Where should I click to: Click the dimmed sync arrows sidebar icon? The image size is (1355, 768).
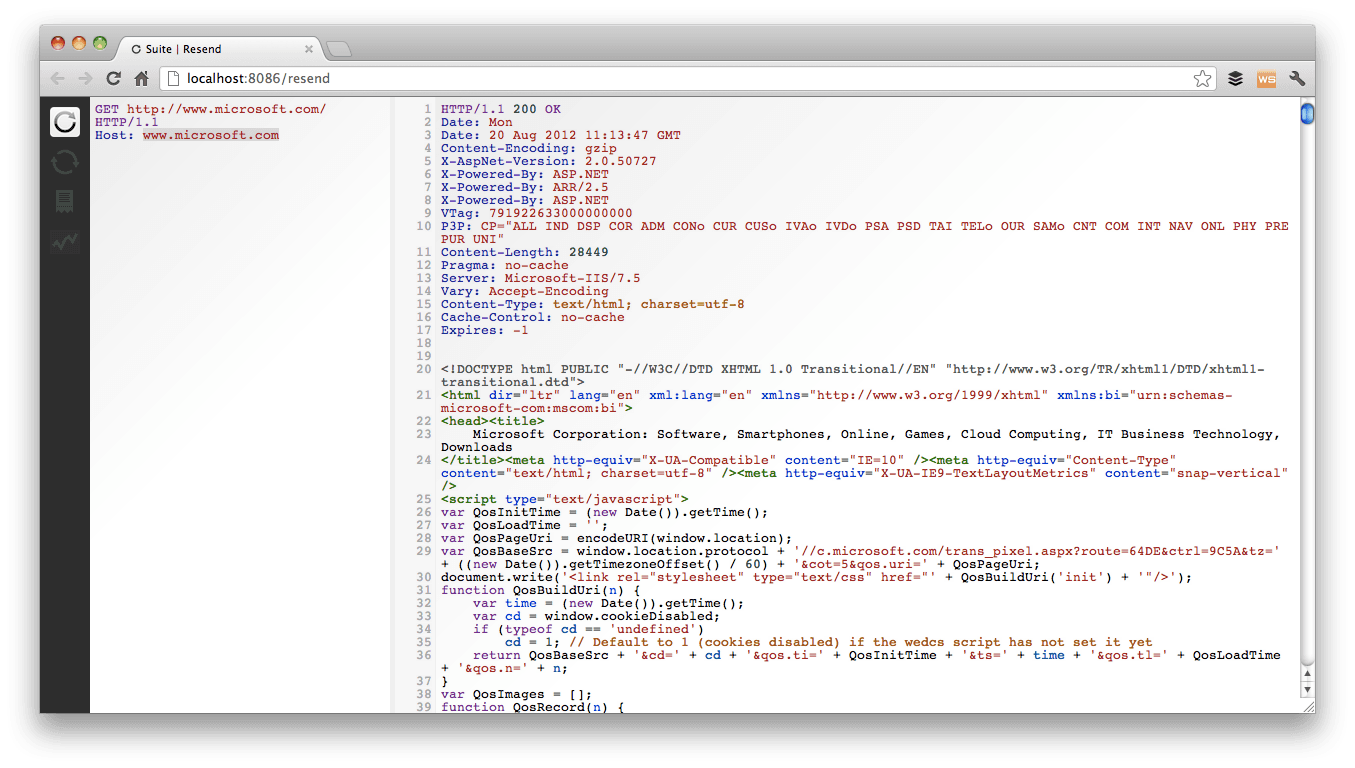tap(65, 162)
